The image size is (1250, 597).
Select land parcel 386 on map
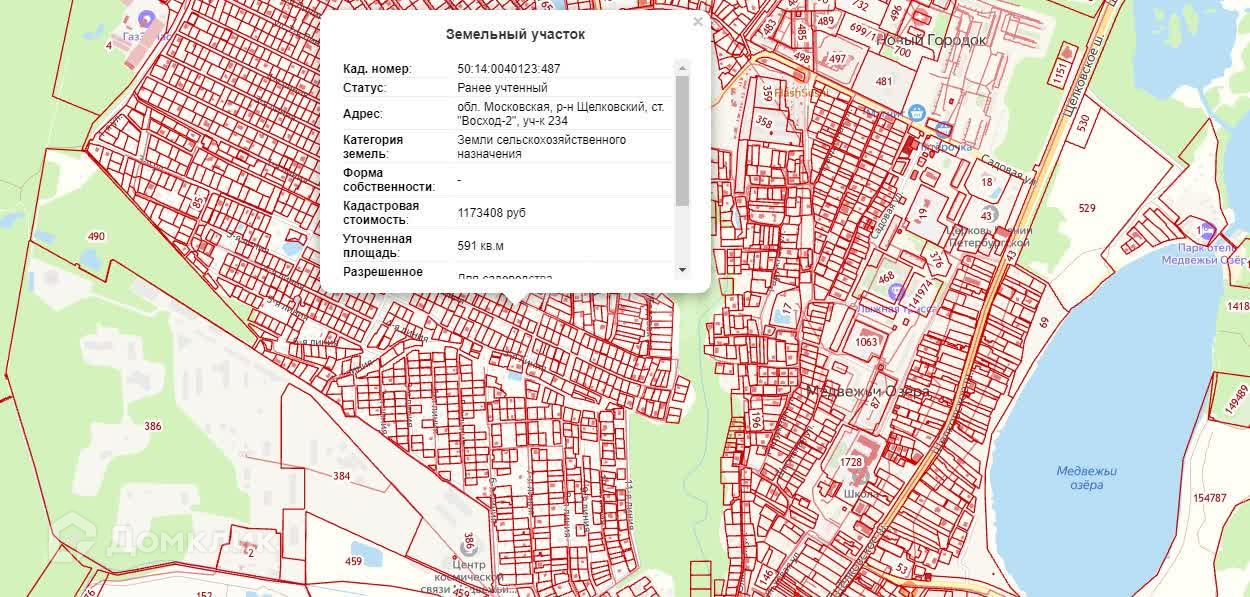(x=152, y=426)
